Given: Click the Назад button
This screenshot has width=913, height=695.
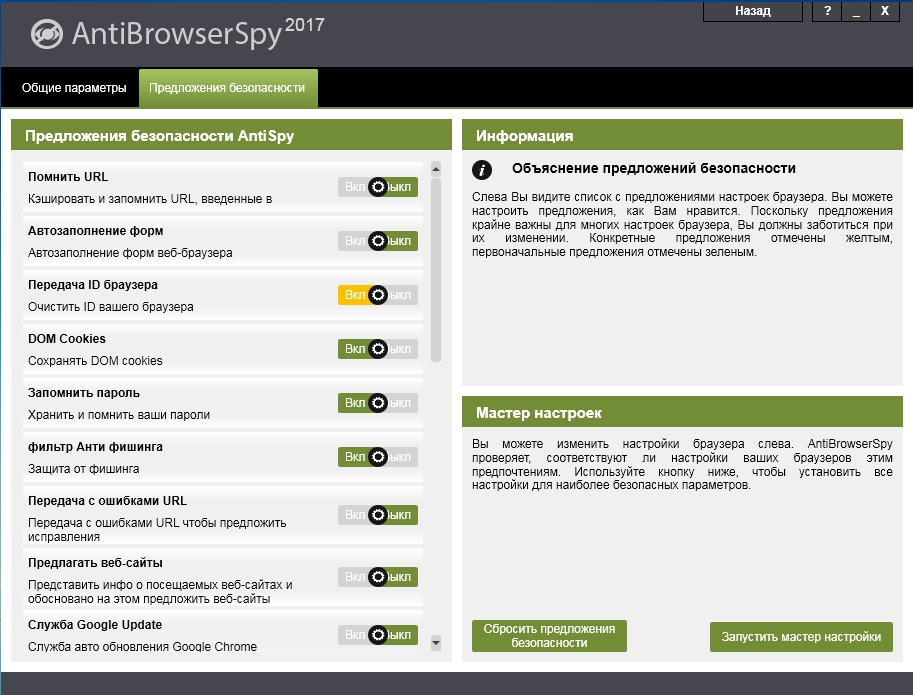Looking at the screenshot, I should coord(752,11).
